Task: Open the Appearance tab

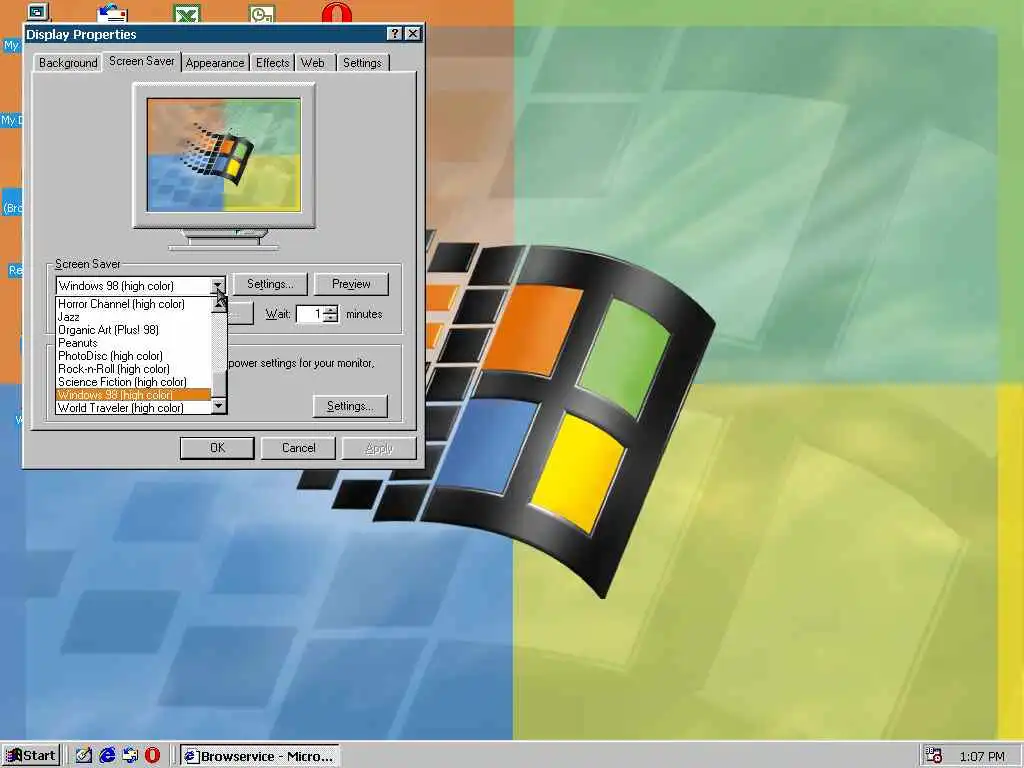Action: [215, 63]
